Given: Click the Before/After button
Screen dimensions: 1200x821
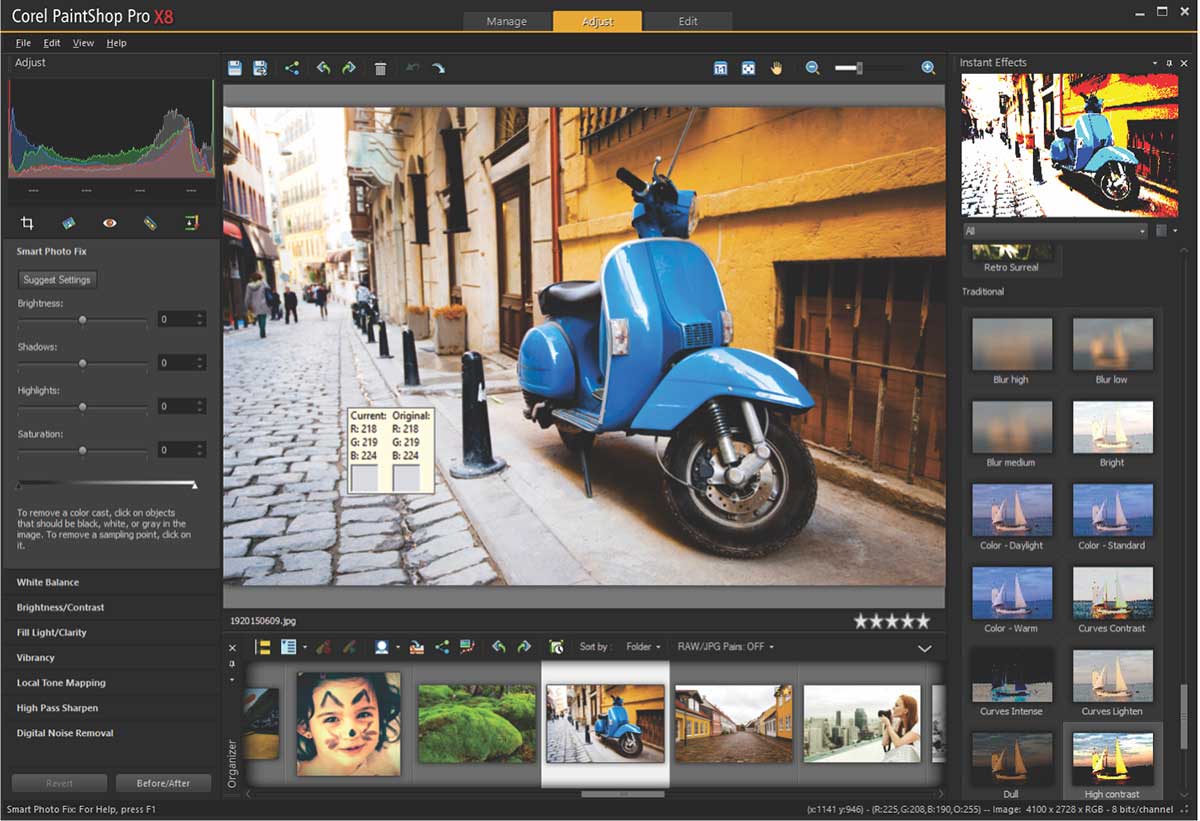Looking at the screenshot, I should [x=162, y=783].
